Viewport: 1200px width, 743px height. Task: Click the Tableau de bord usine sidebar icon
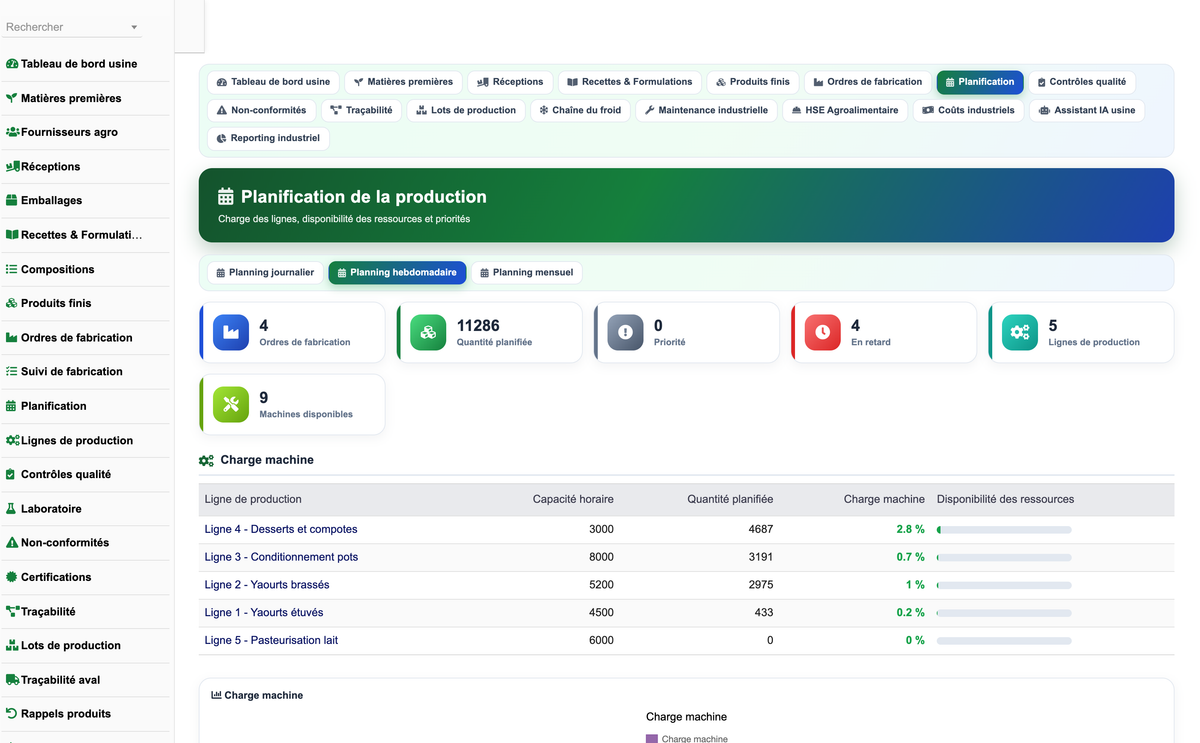pyautogui.click(x=12, y=64)
